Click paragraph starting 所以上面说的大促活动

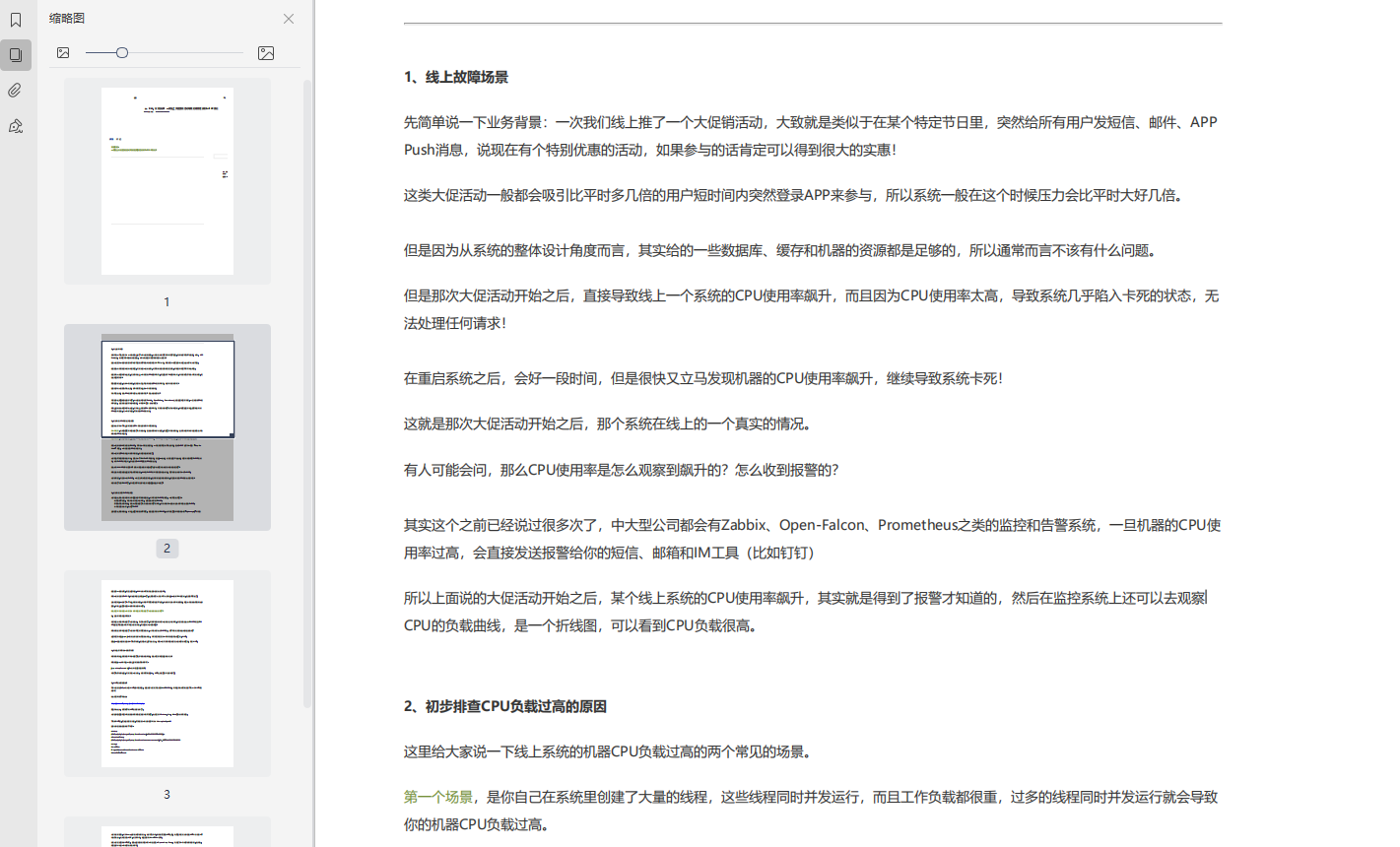pyautogui.click(x=806, y=612)
